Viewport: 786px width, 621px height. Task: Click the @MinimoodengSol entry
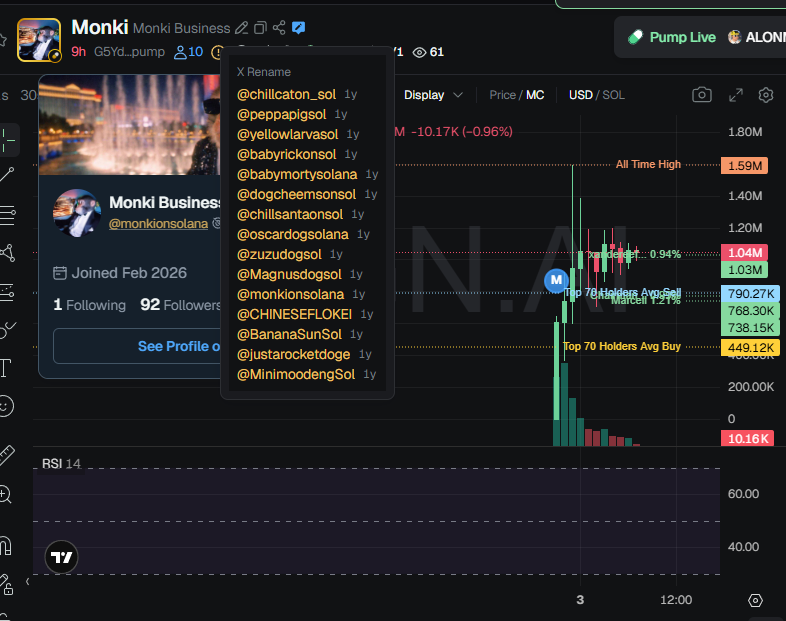tap(296, 374)
